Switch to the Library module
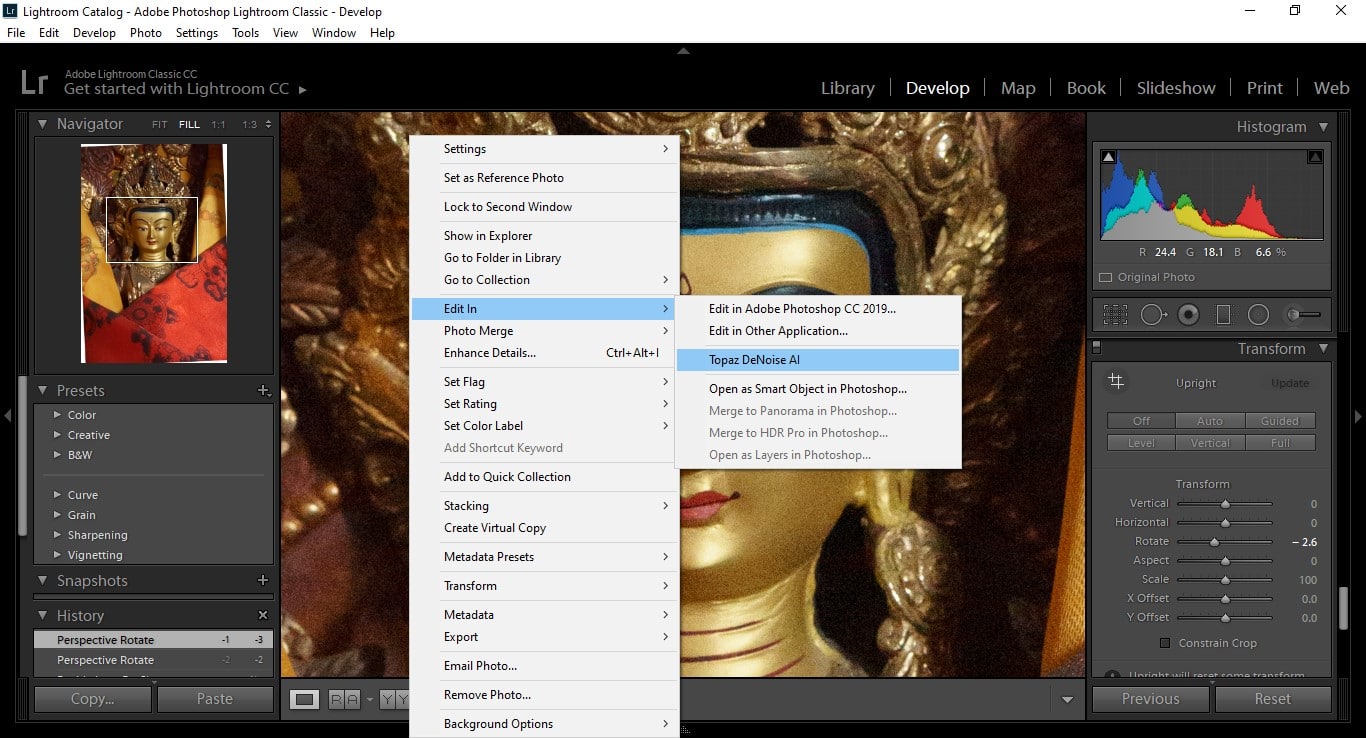 point(847,88)
